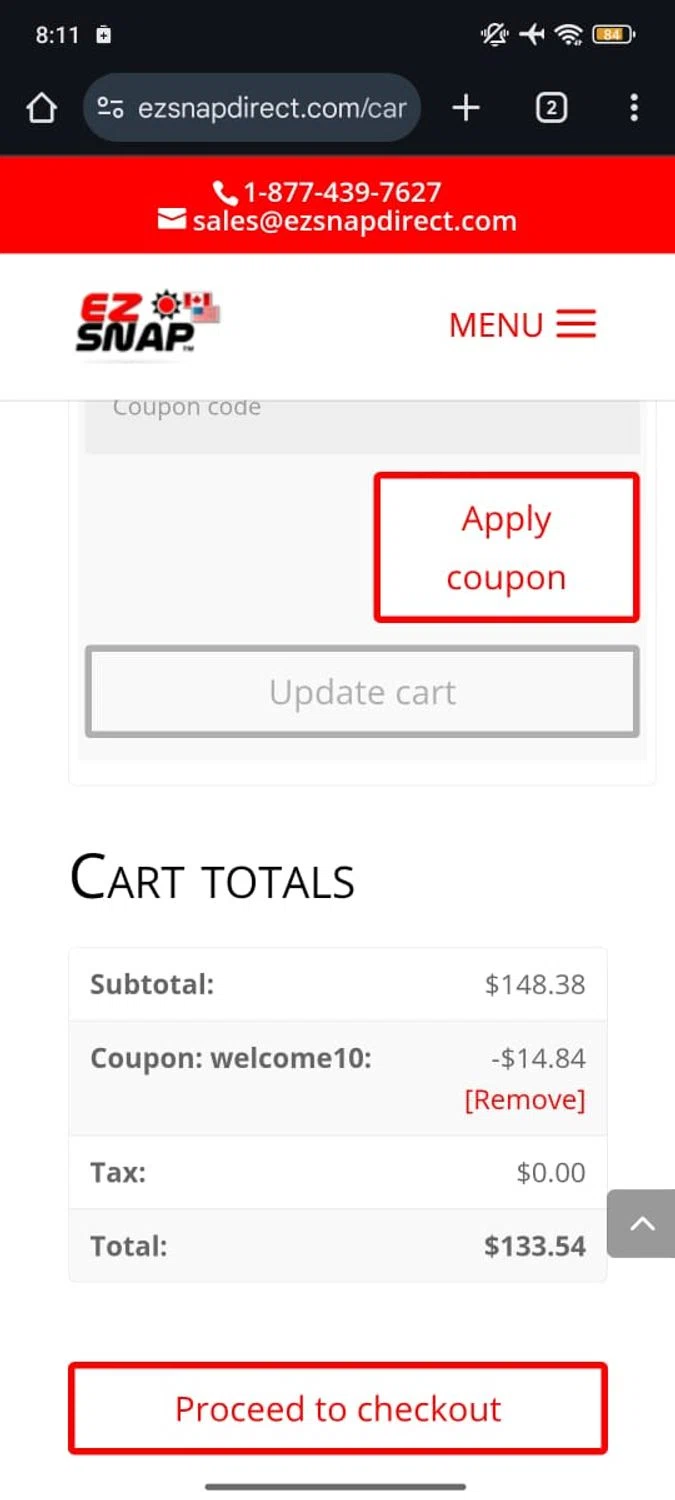Tap the battery indicator in status bar

pos(611,35)
